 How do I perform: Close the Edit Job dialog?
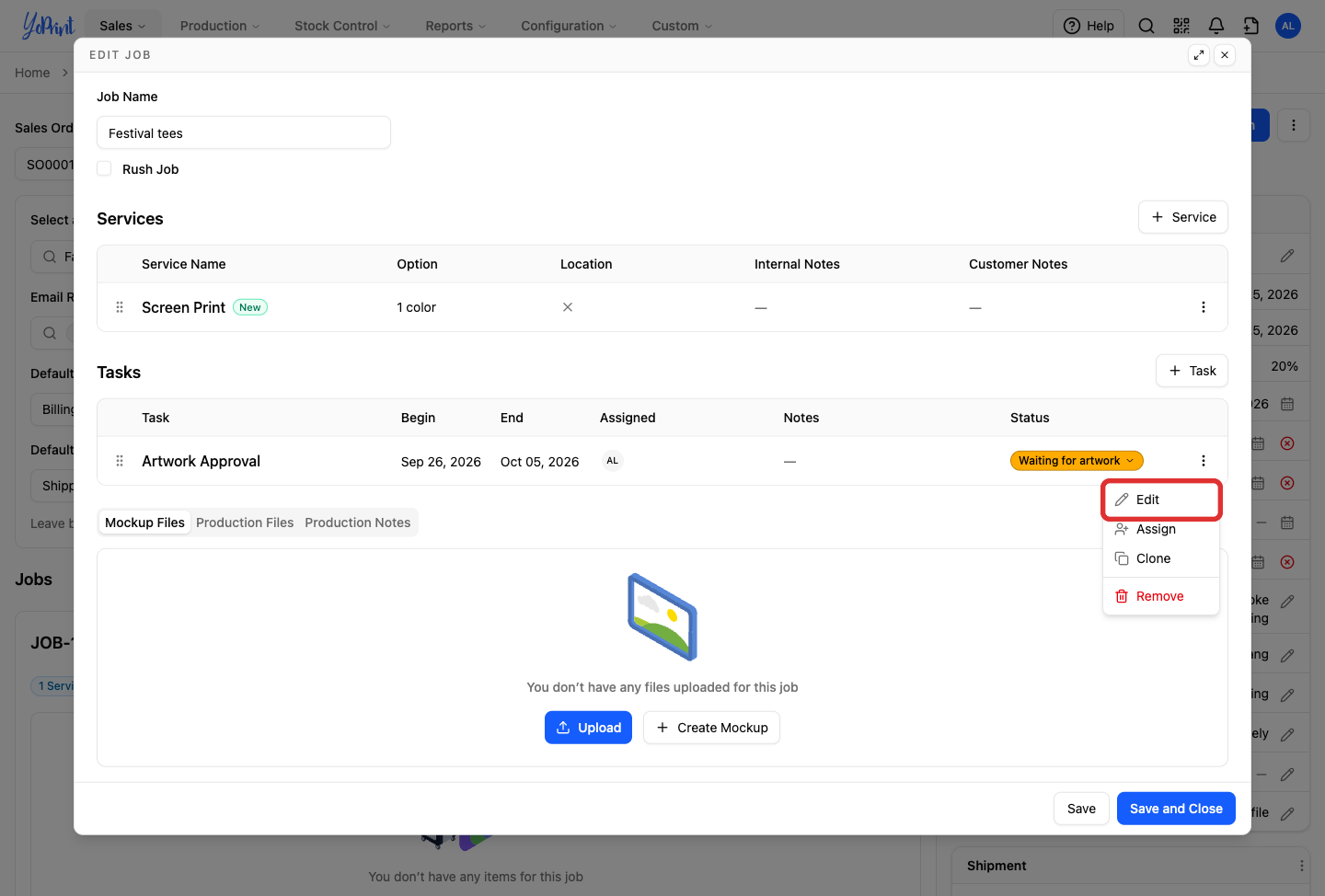click(x=1225, y=55)
